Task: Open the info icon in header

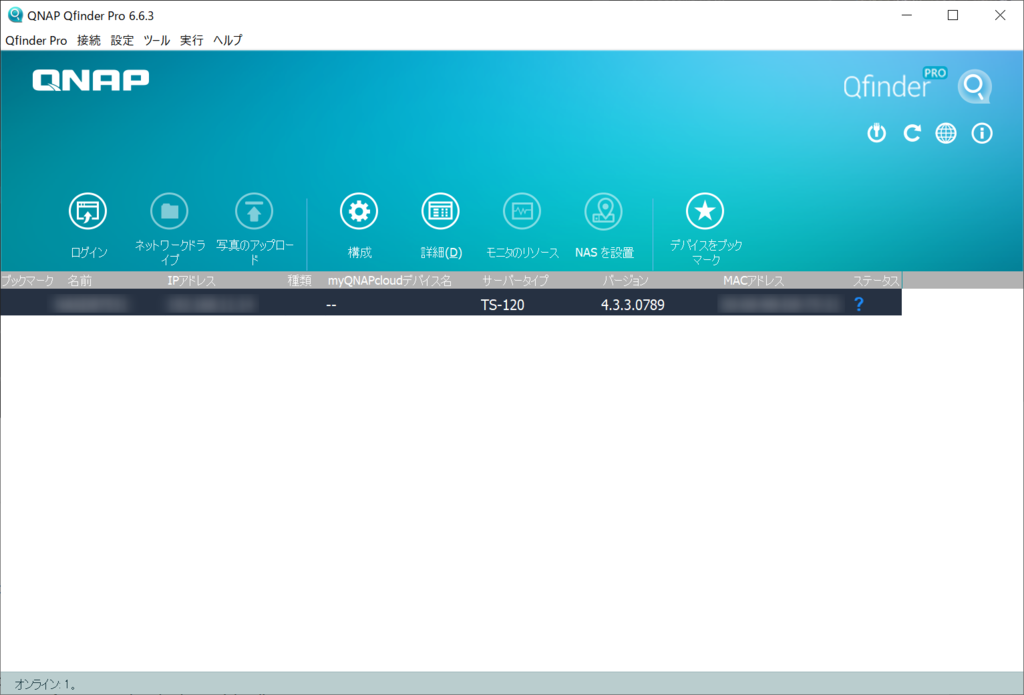Action: pyautogui.click(x=982, y=133)
